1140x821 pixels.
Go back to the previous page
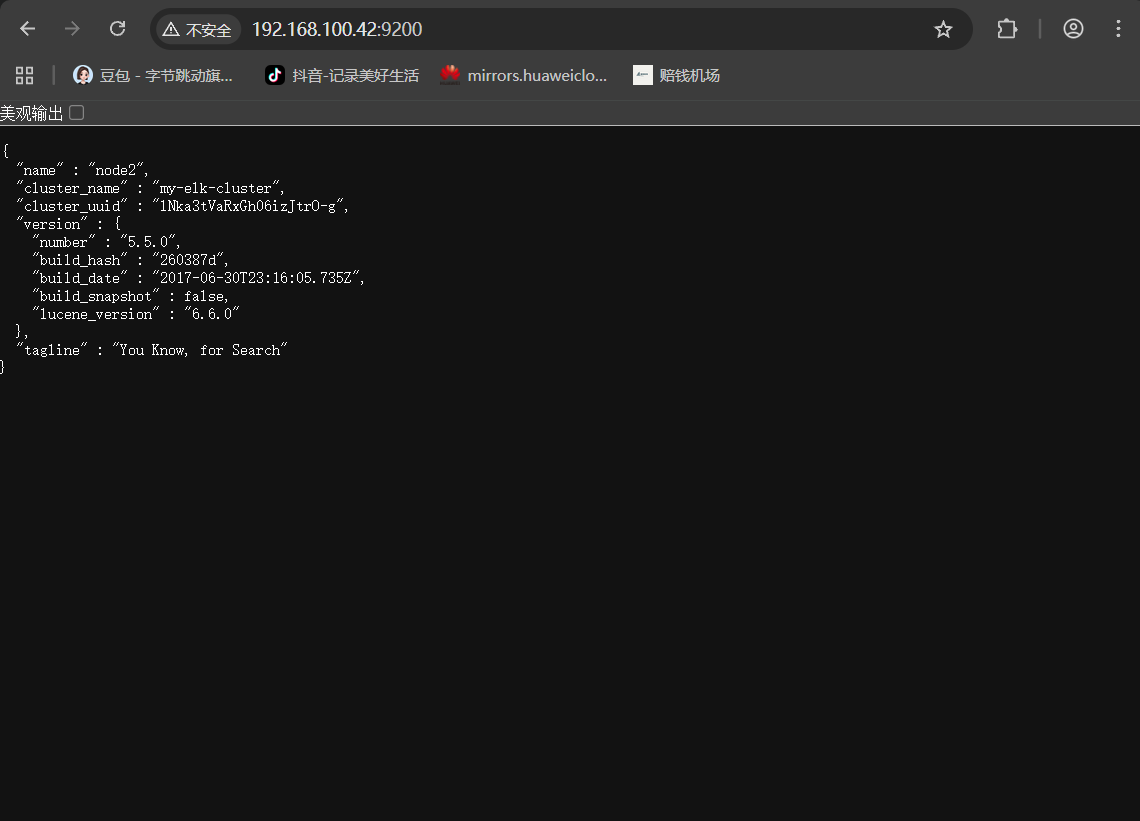(x=28, y=29)
